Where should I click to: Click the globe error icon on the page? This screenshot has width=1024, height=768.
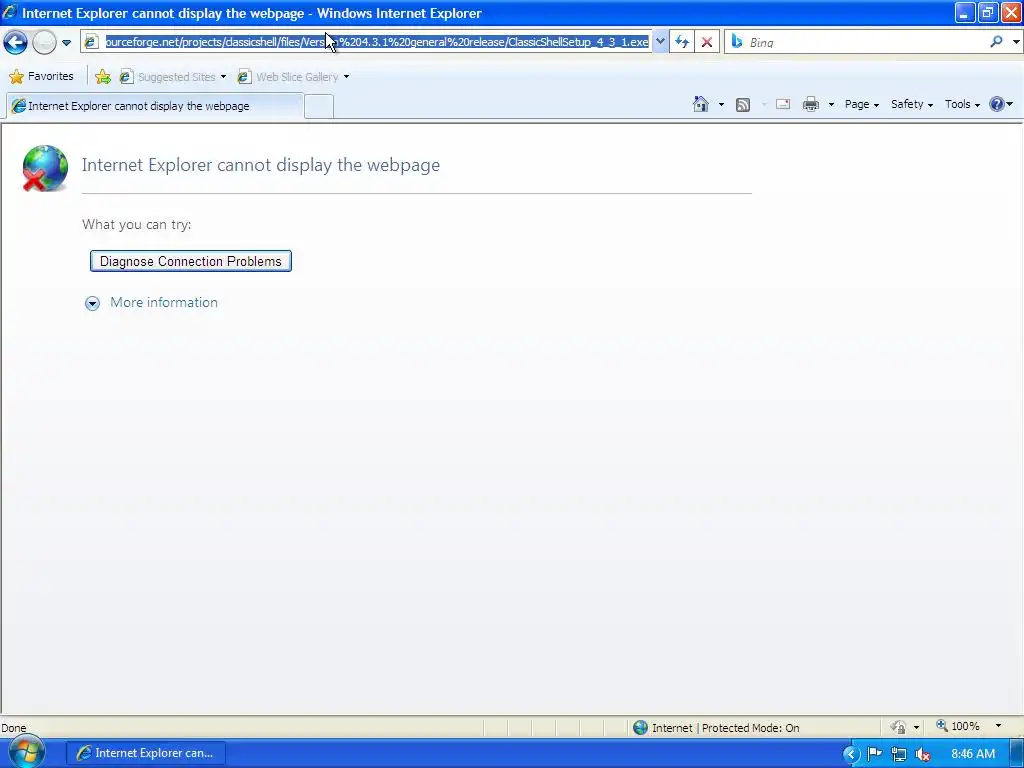(x=44, y=168)
